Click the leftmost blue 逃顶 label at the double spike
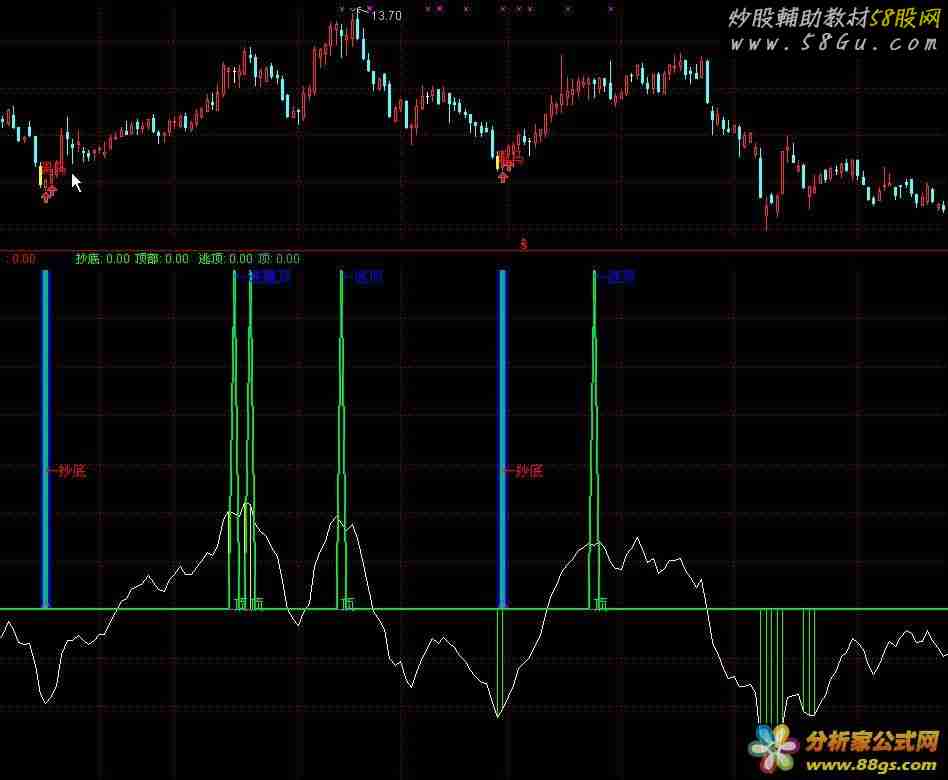 pyautogui.click(x=270, y=275)
